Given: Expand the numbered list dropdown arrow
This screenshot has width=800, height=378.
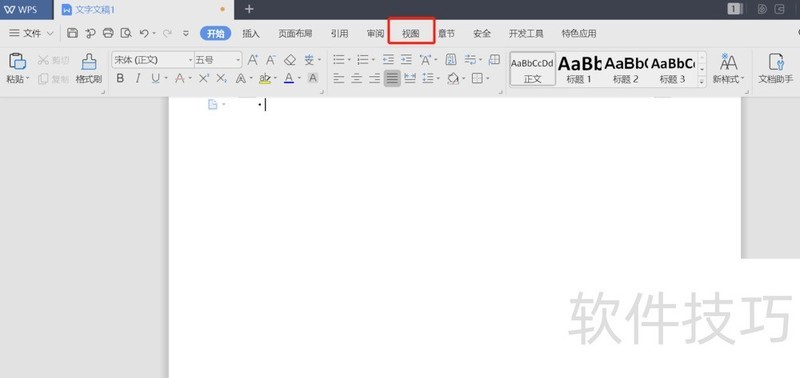Looking at the screenshot, I should click(x=373, y=60).
